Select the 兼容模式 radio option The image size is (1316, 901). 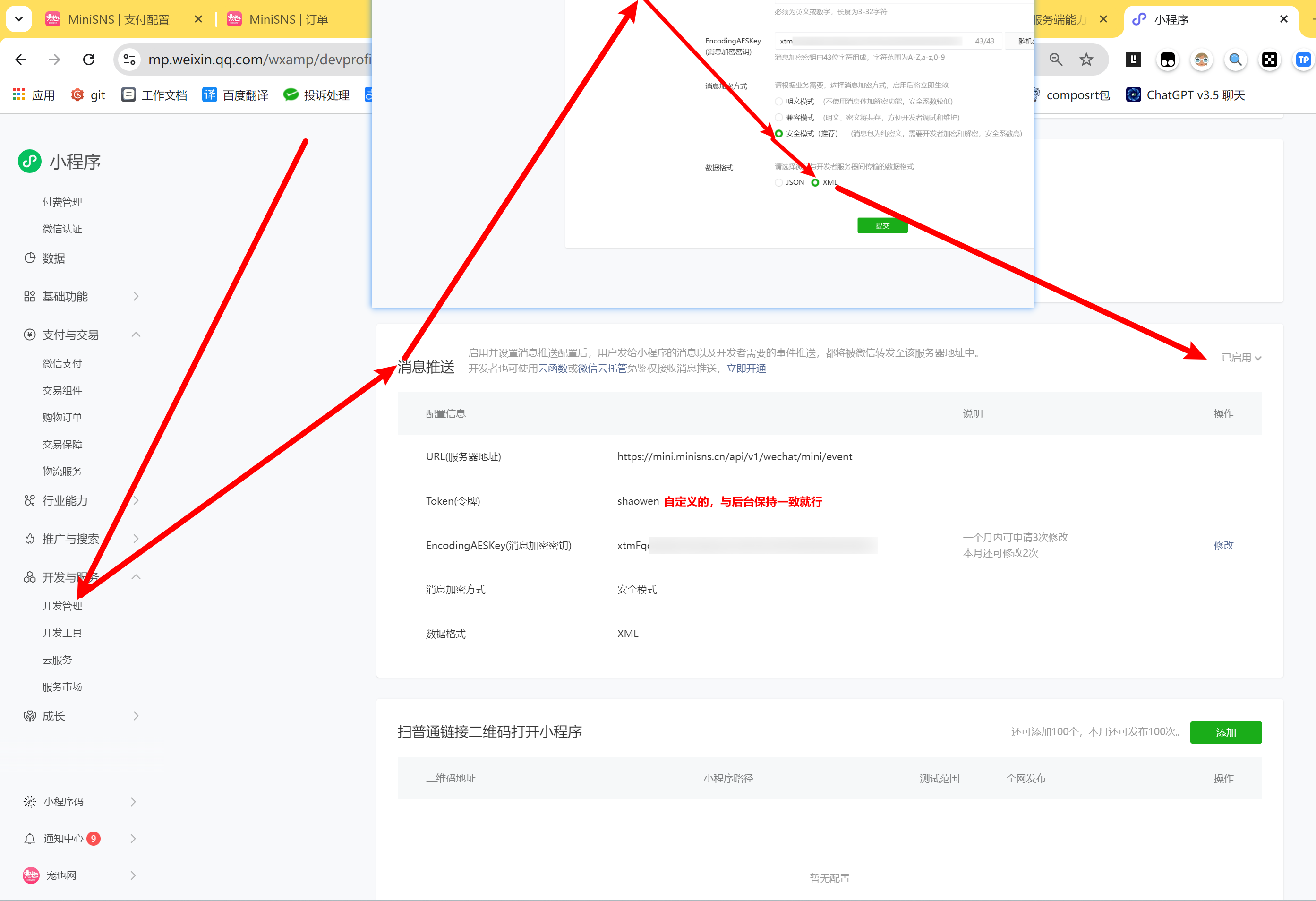coord(778,117)
